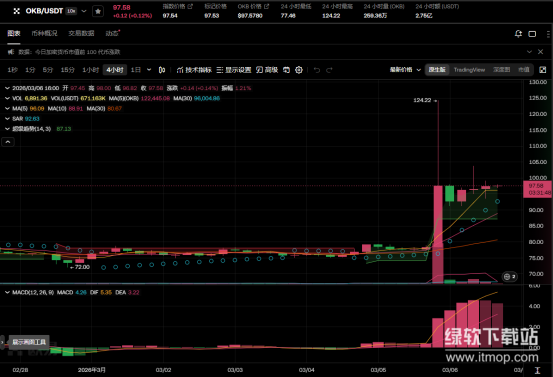Open the technical indicators (技术指标) menu
Image resolution: width=553 pixels, height=377 pixels.
point(194,70)
